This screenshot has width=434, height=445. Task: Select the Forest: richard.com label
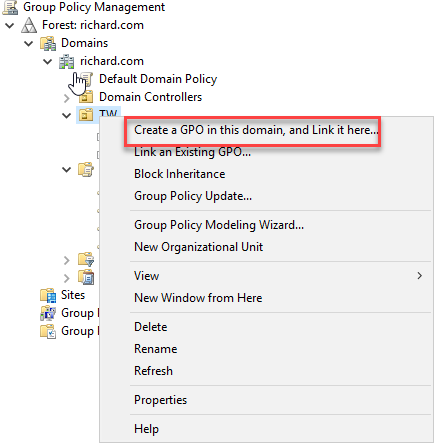click(93, 25)
